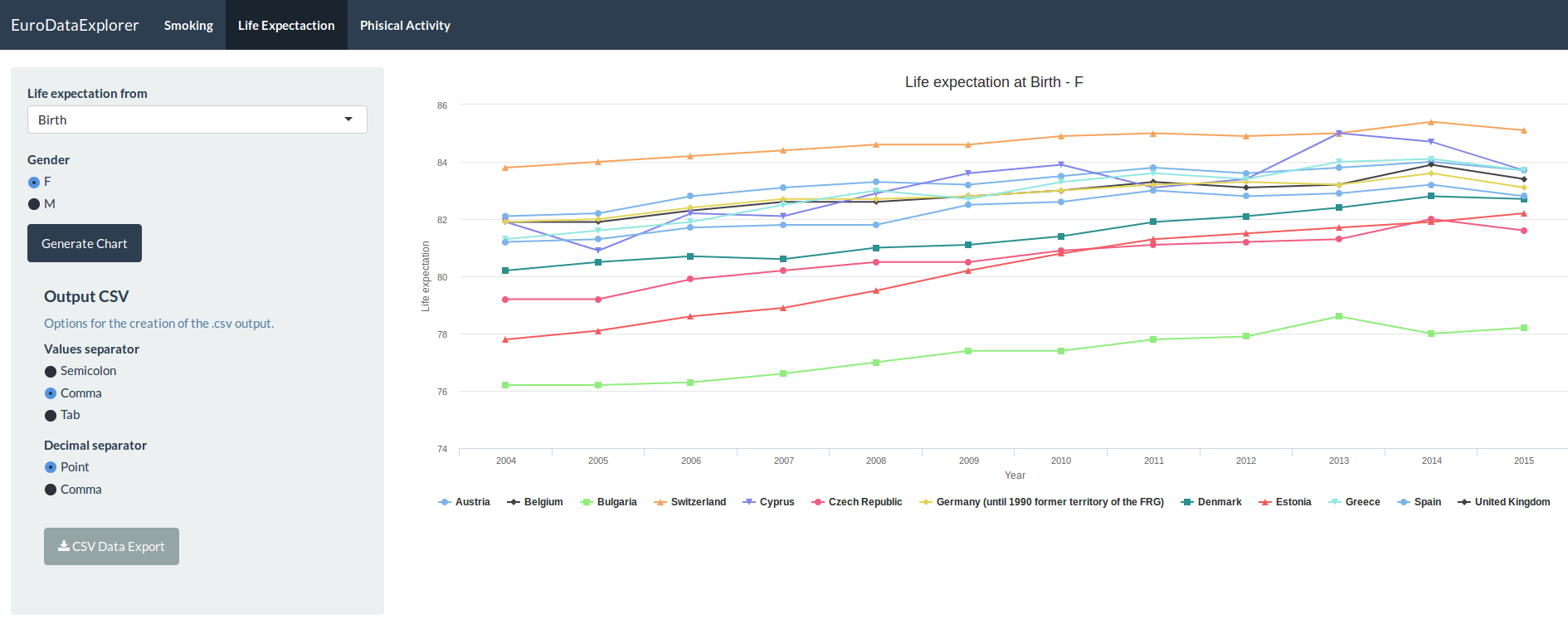Open the Phisical Activity tab
The height and width of the screenshot is (629, 1568).
(405, 25)
